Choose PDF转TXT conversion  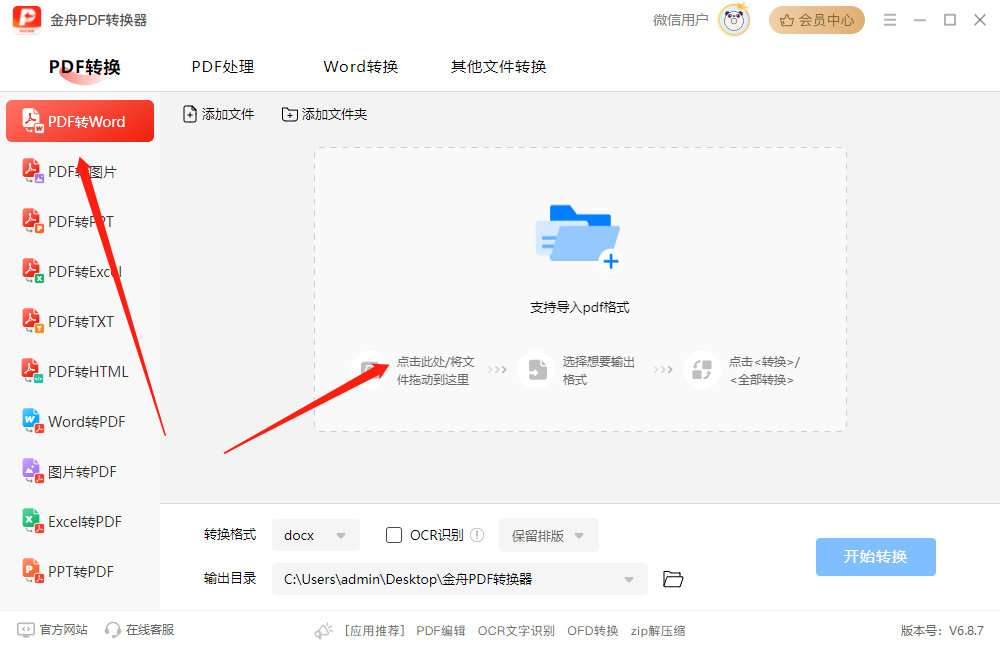(x=80, y=321)
